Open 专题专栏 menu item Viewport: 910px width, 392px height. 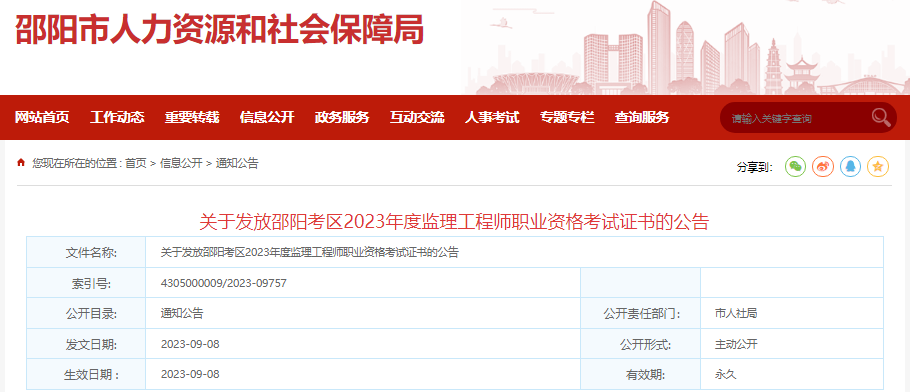(567, 117)
